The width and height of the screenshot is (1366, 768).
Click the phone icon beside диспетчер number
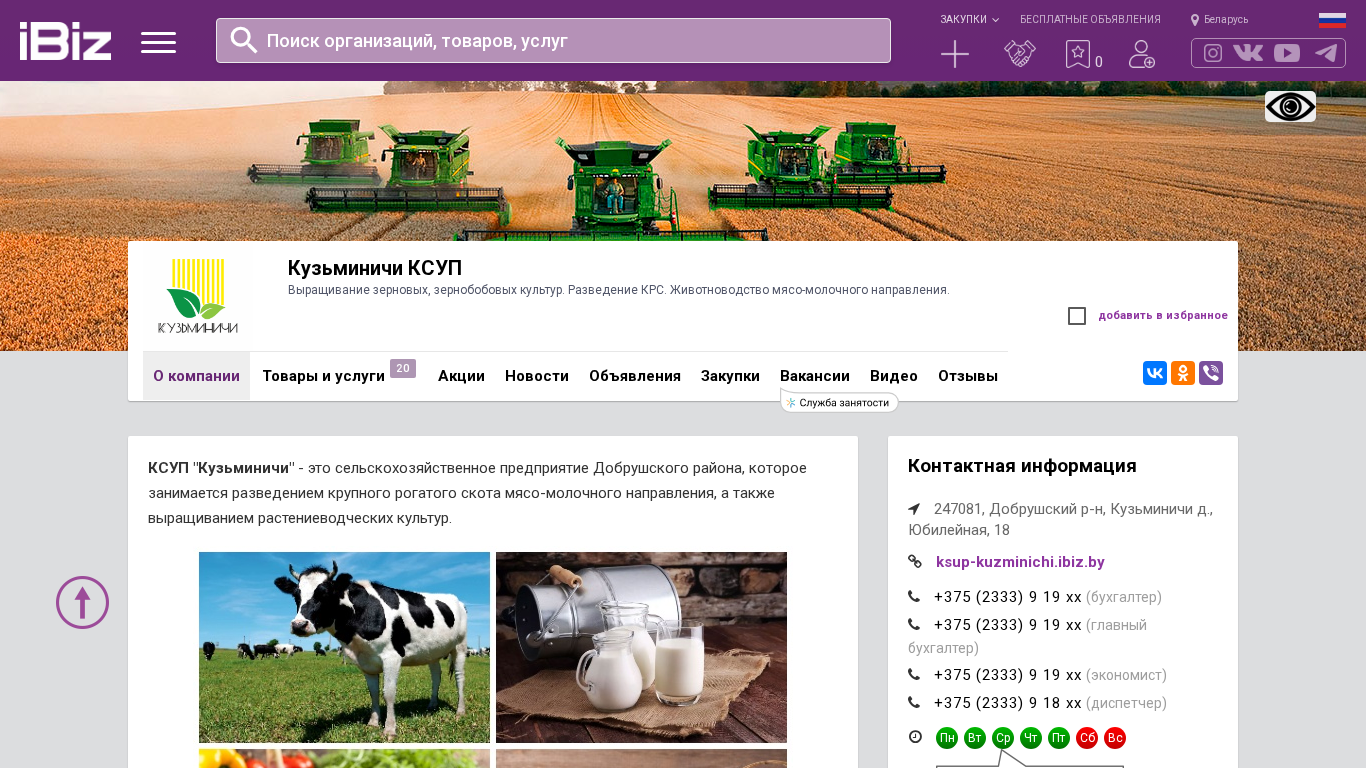(914, 703)
